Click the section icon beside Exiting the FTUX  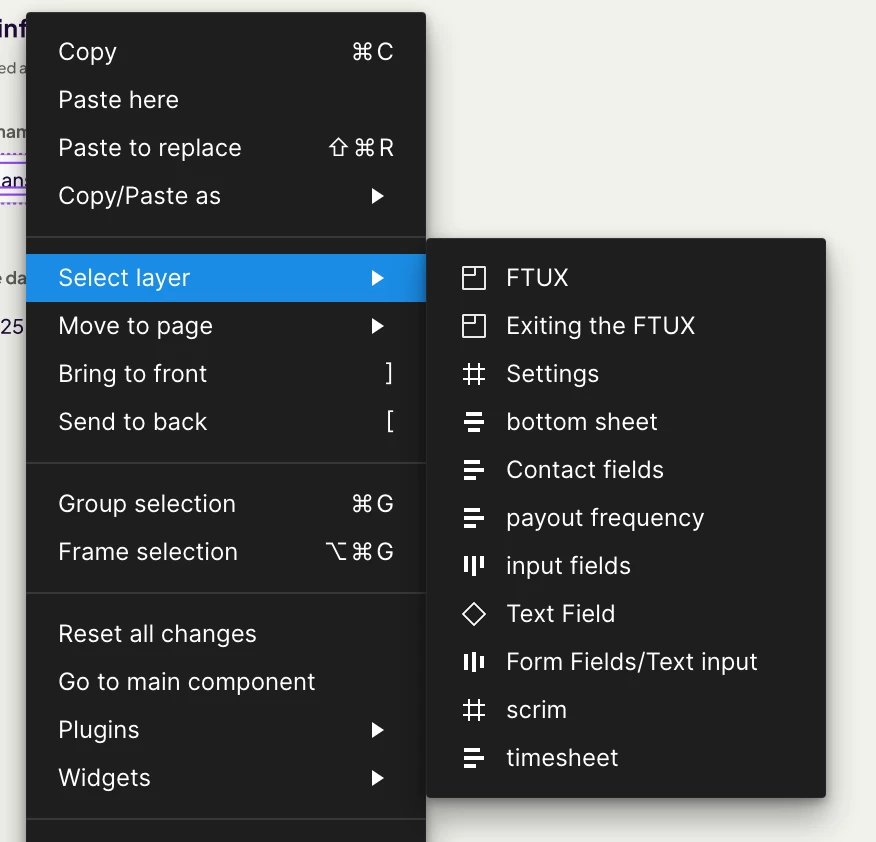coord(474,326)
